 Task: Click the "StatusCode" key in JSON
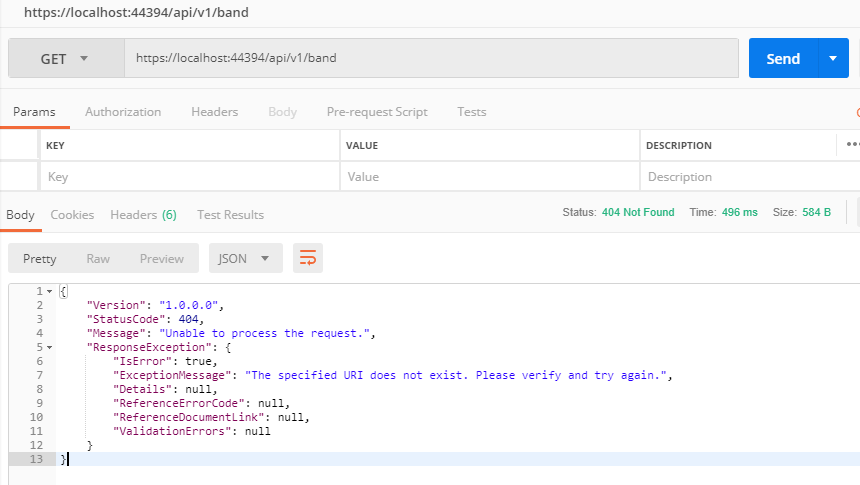(126, 319)
